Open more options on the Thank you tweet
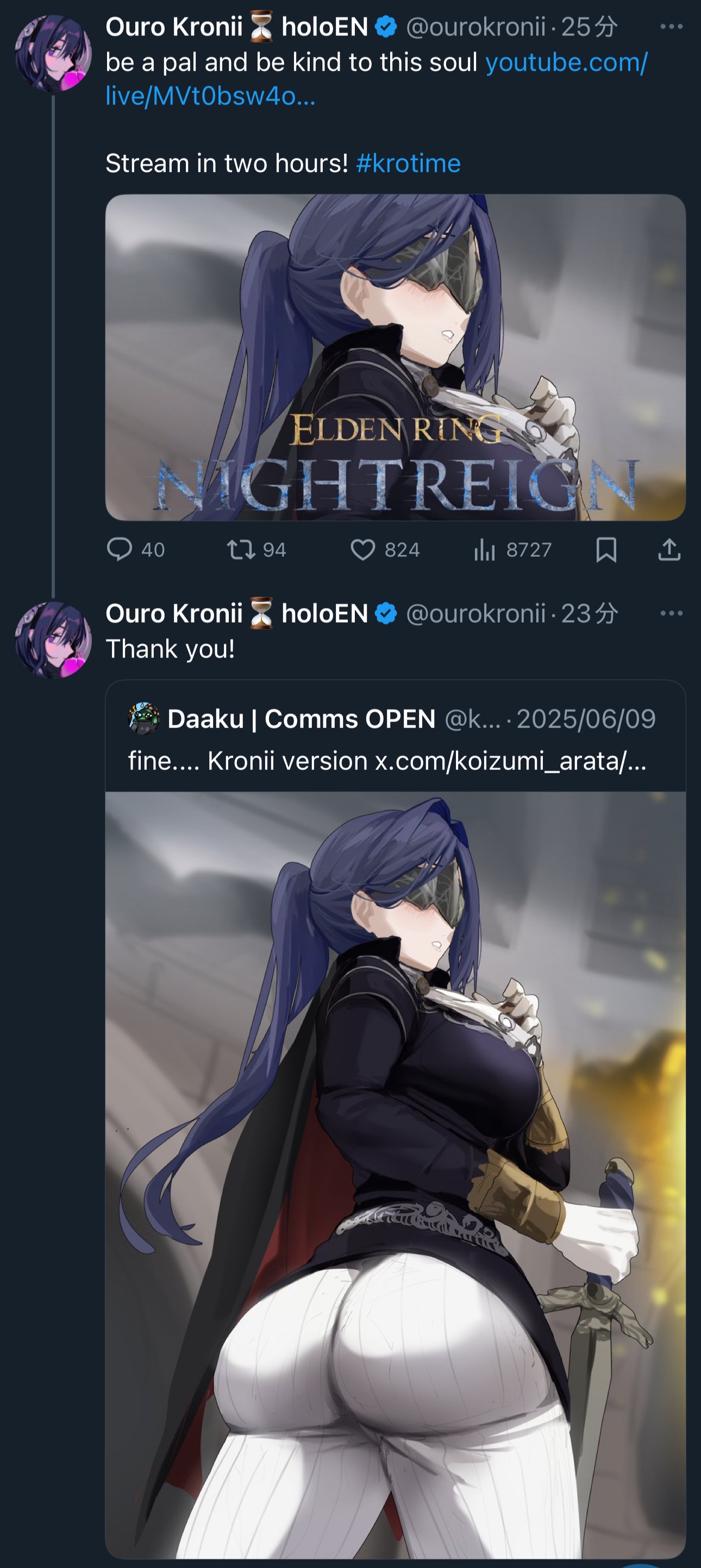The image size is (701, 1568). pyautogui.click(x=671, y=613)
